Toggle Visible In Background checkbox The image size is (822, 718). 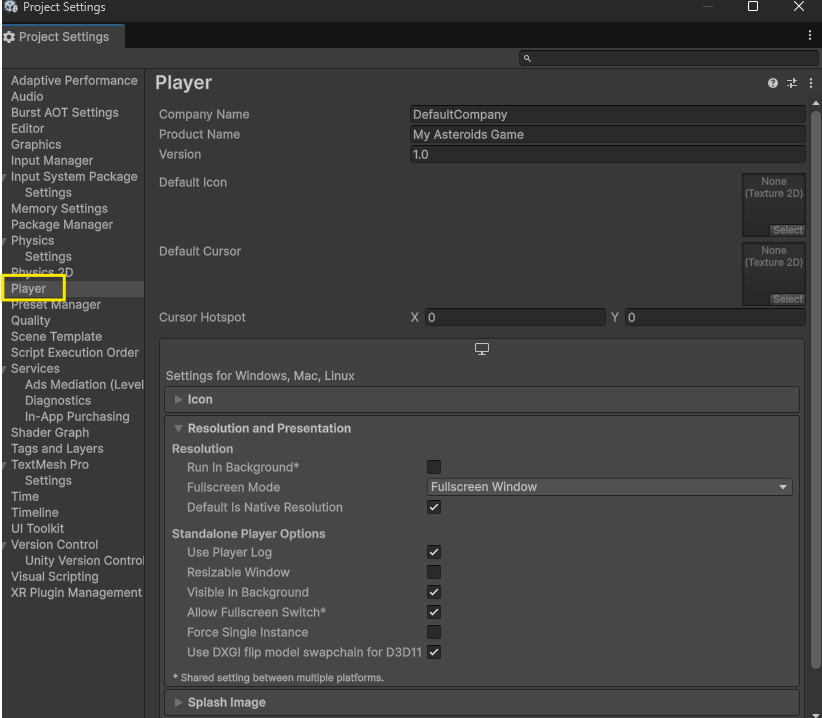click(x=434, y=592)
